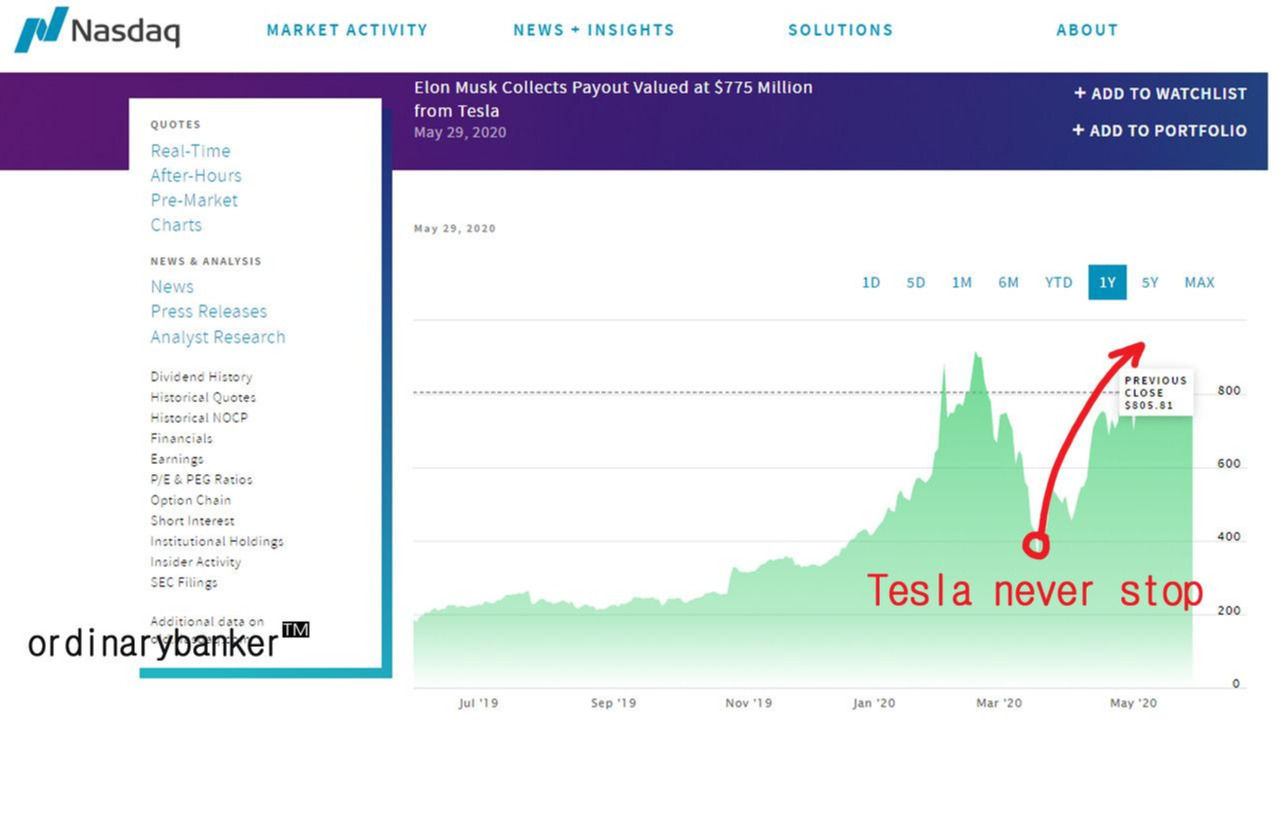
Task: View Dividend History
Action: 201,377
